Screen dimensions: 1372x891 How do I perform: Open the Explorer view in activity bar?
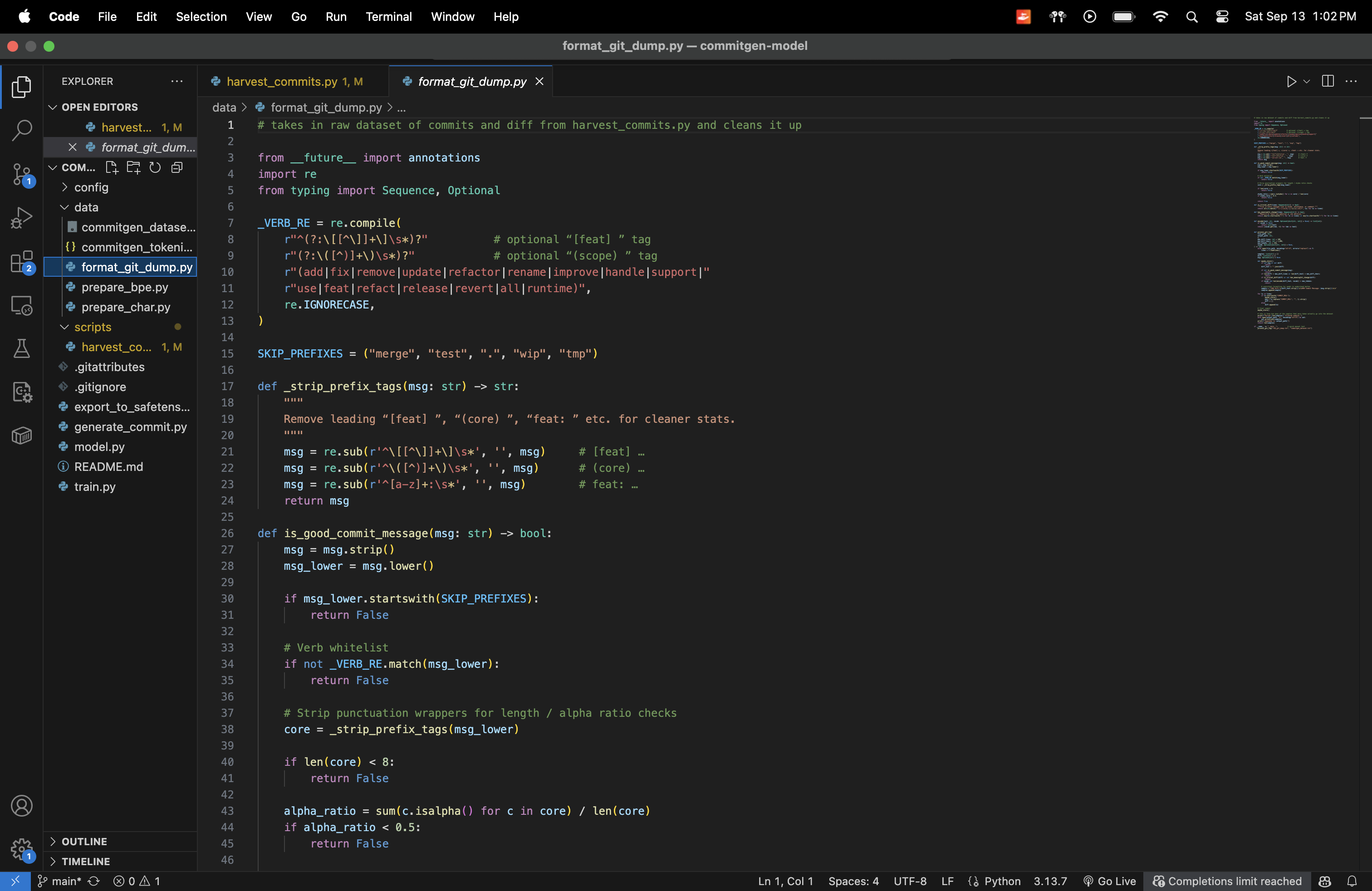tap(21, 87)
